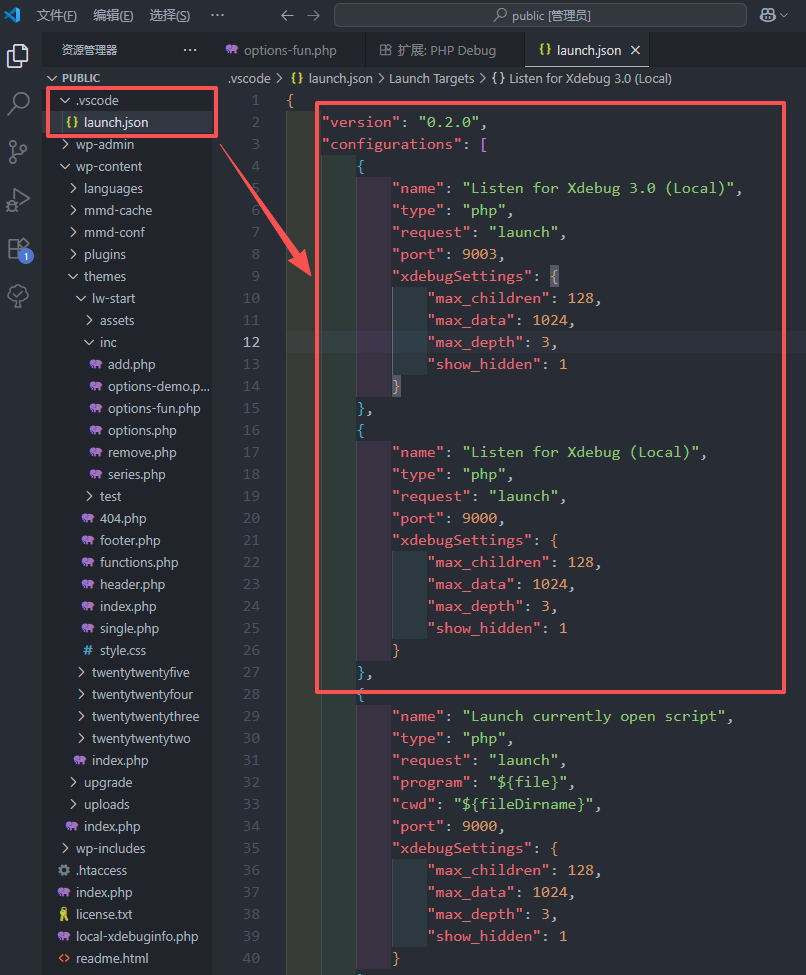Switch to the options-fun.php tab
806x975 pixels.
(291, 49)
